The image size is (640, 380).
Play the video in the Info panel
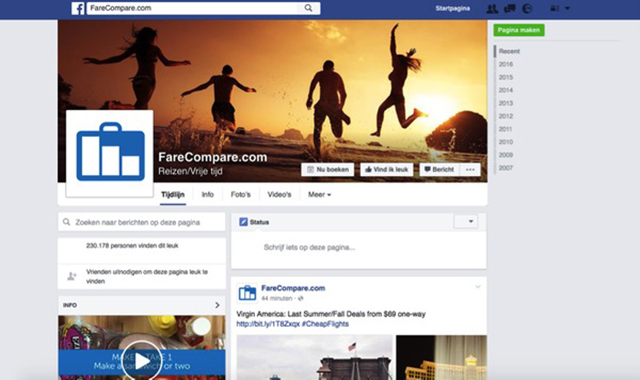[142, 361]
